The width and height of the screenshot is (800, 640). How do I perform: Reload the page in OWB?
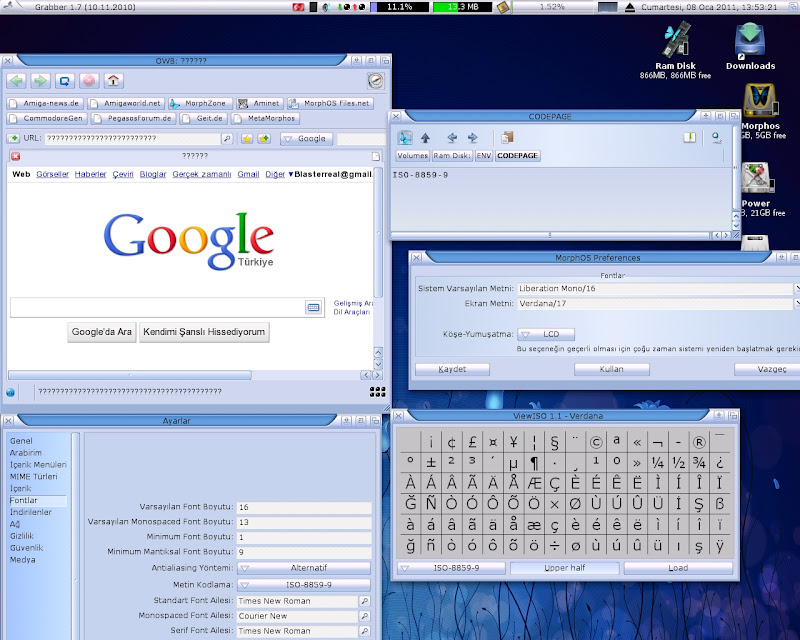(x=64, y=81)
